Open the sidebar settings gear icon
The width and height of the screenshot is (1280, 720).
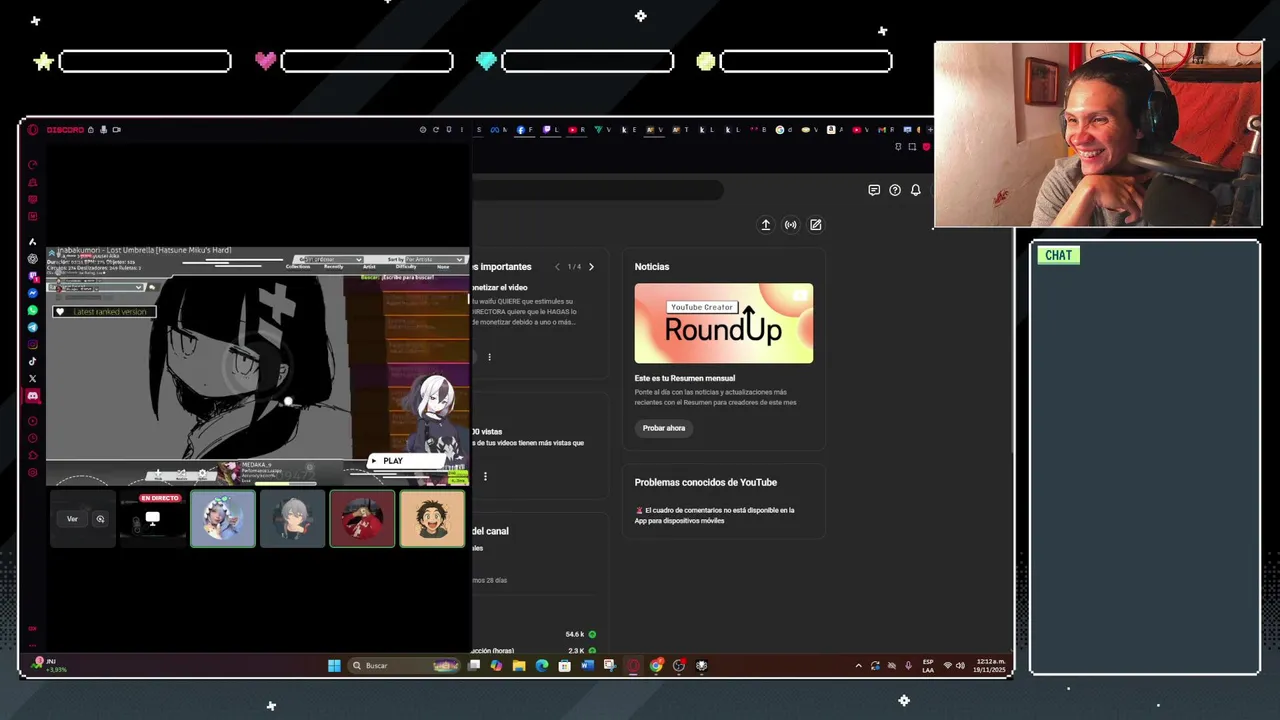click(x=32, y=472)
